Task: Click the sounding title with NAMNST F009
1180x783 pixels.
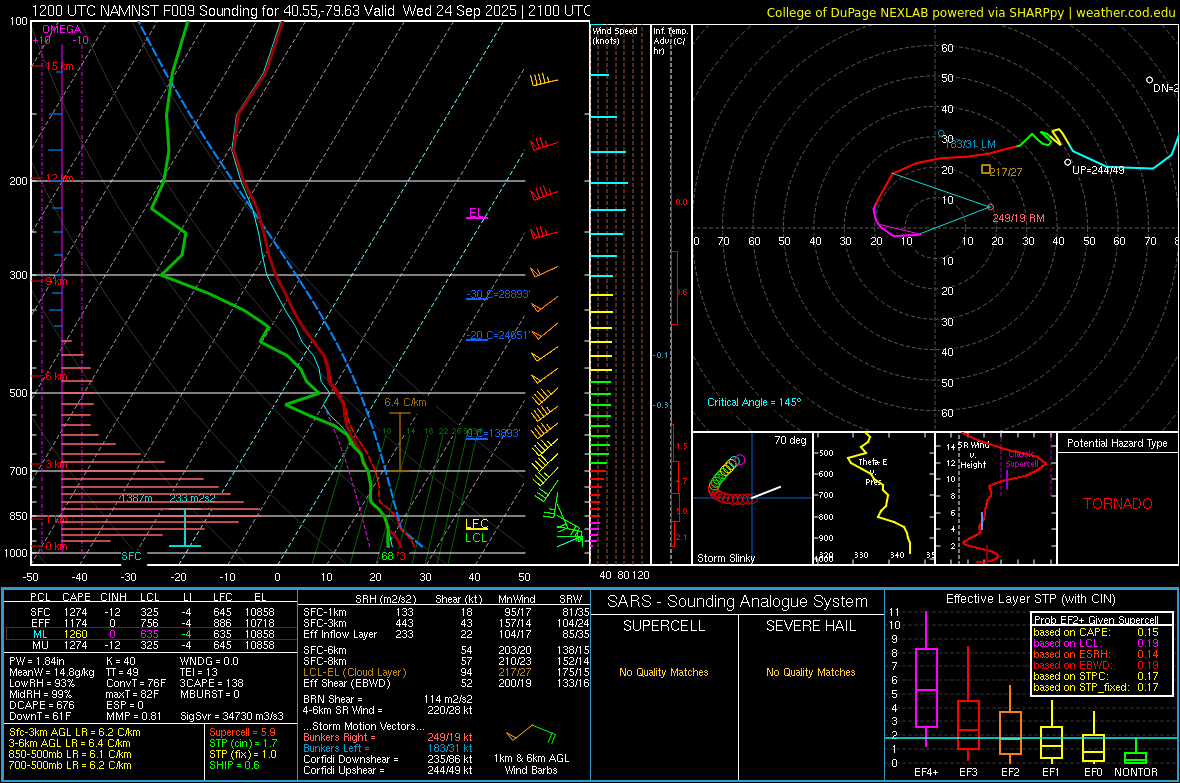Action: coord(311,11)
